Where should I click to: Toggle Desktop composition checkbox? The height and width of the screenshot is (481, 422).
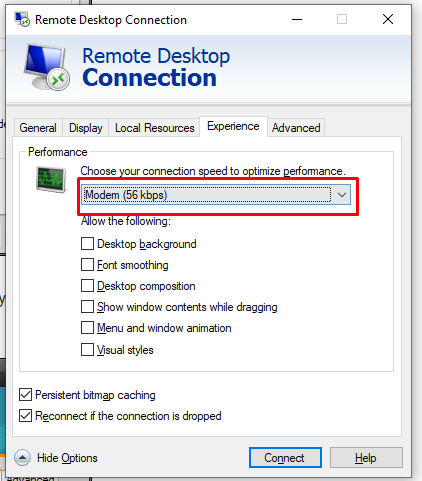[87, 286]
